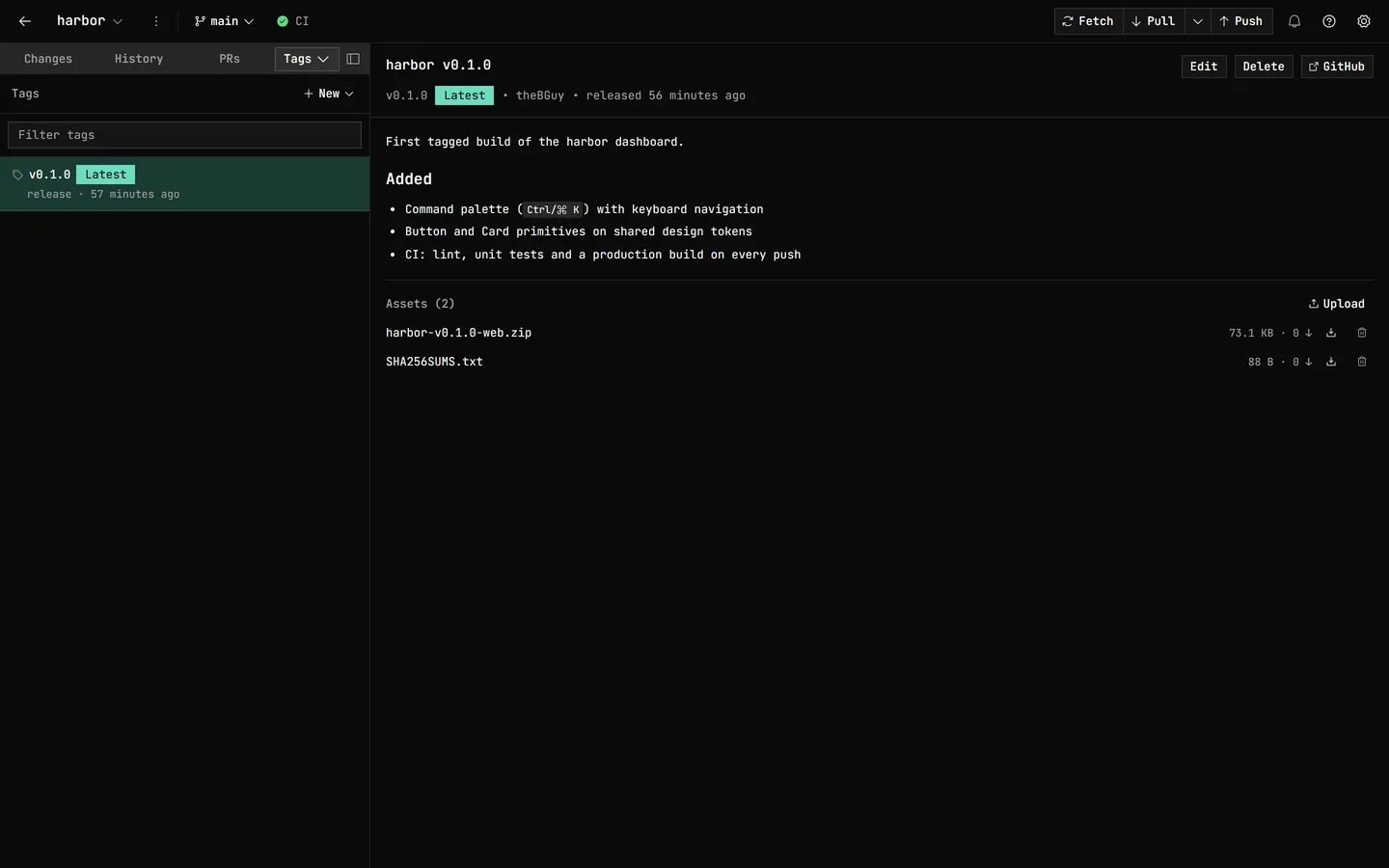Viewport: 1389px width, 868px height.
Task: Download harbor-v0.1.0-web.zip
Action: tap(1331, 333)
